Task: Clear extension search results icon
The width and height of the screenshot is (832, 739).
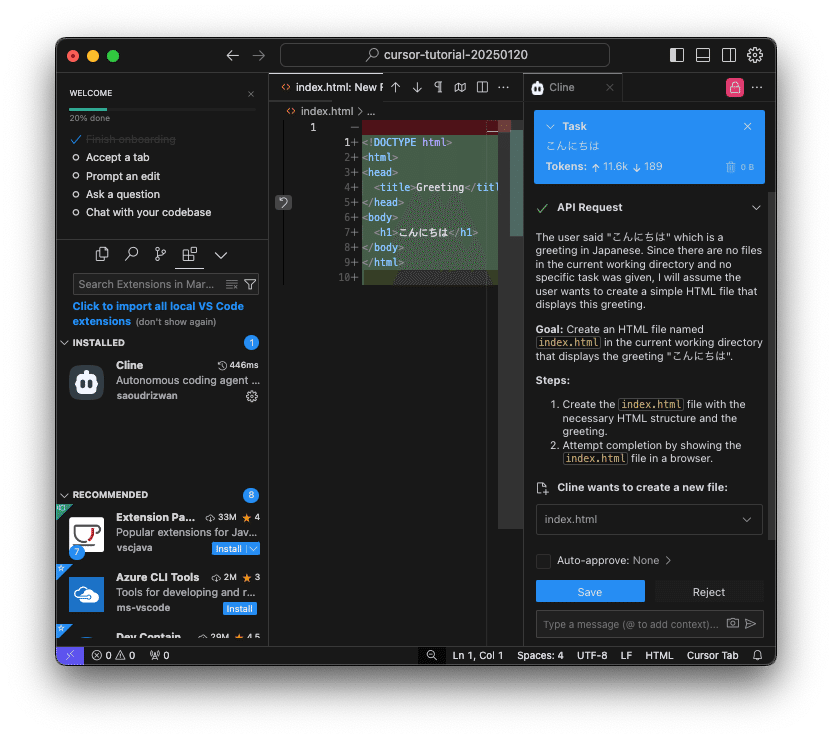Action: 232,285
